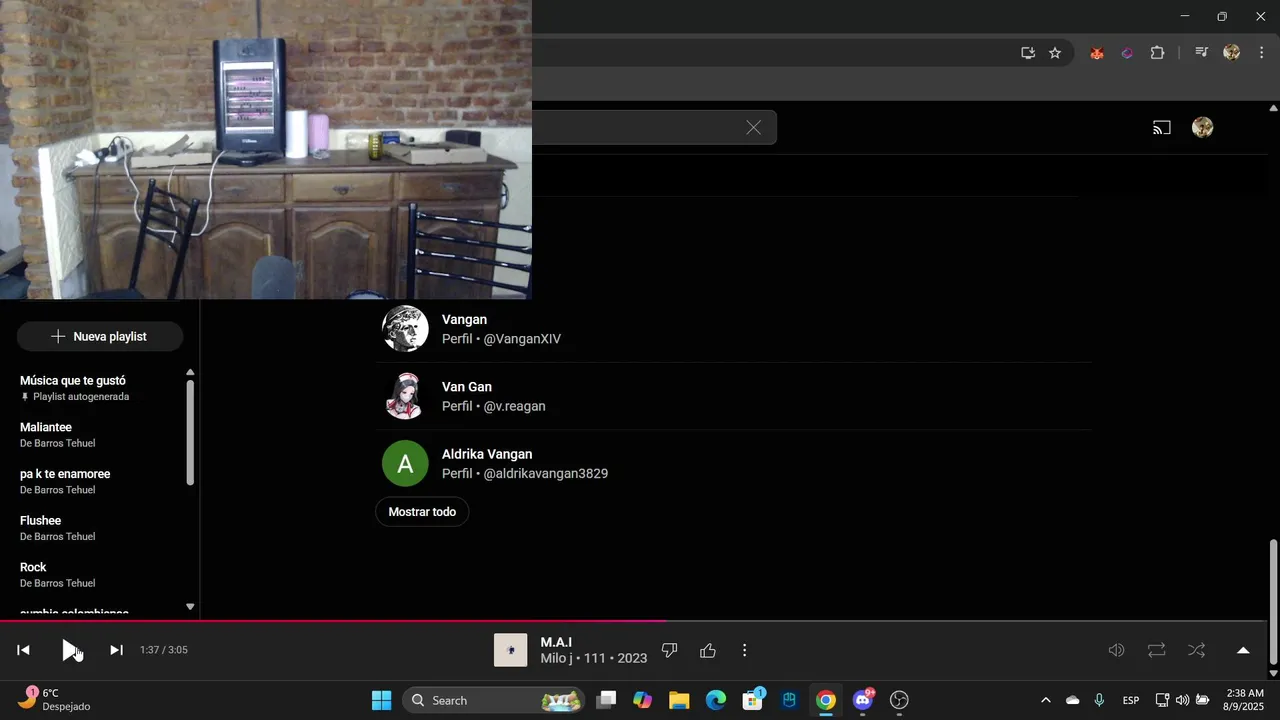Open YouTube Music account avatar menu

coord(1203,127)
